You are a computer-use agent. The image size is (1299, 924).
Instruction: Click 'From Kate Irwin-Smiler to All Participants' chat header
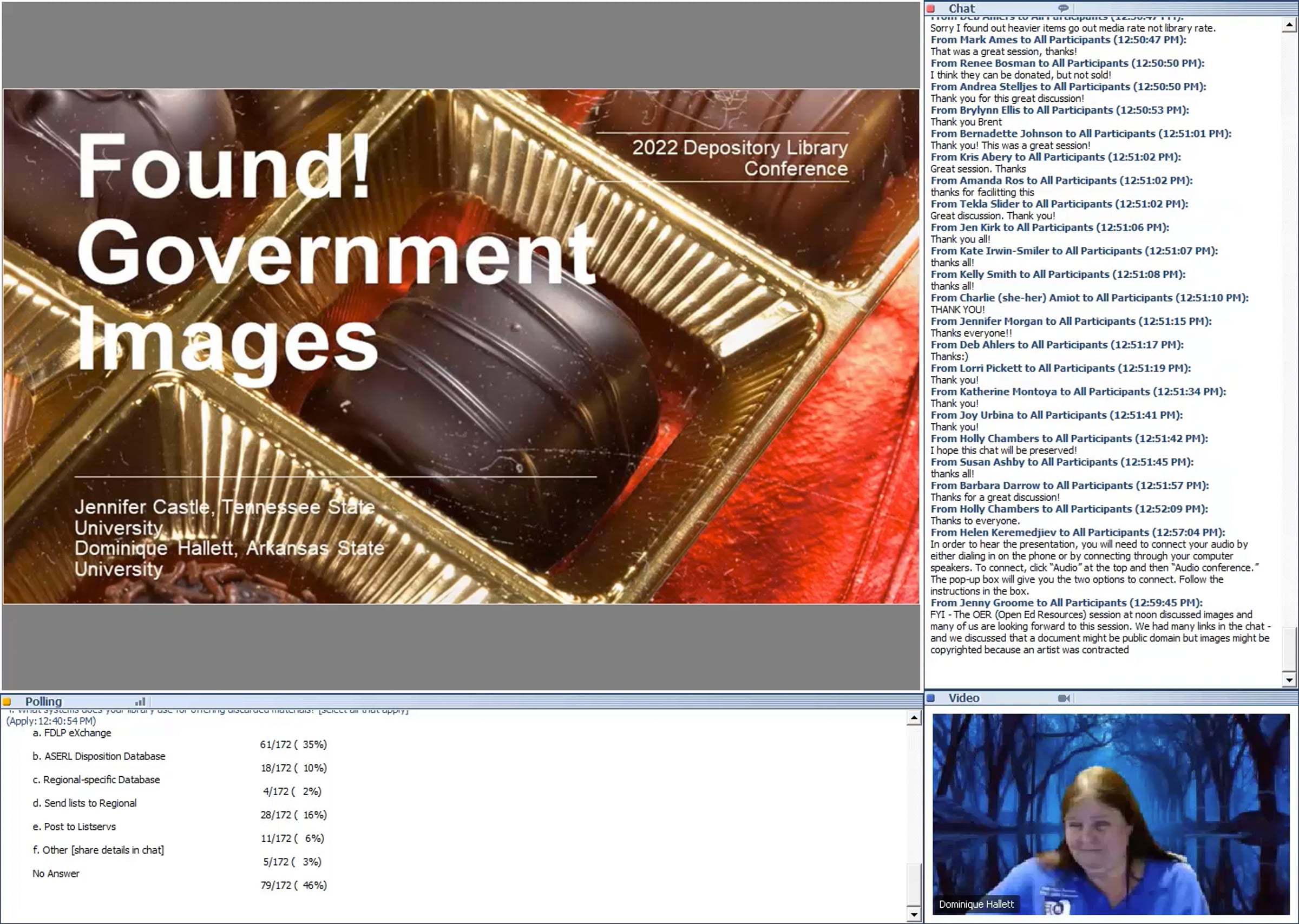click(x=1074, y=251)
